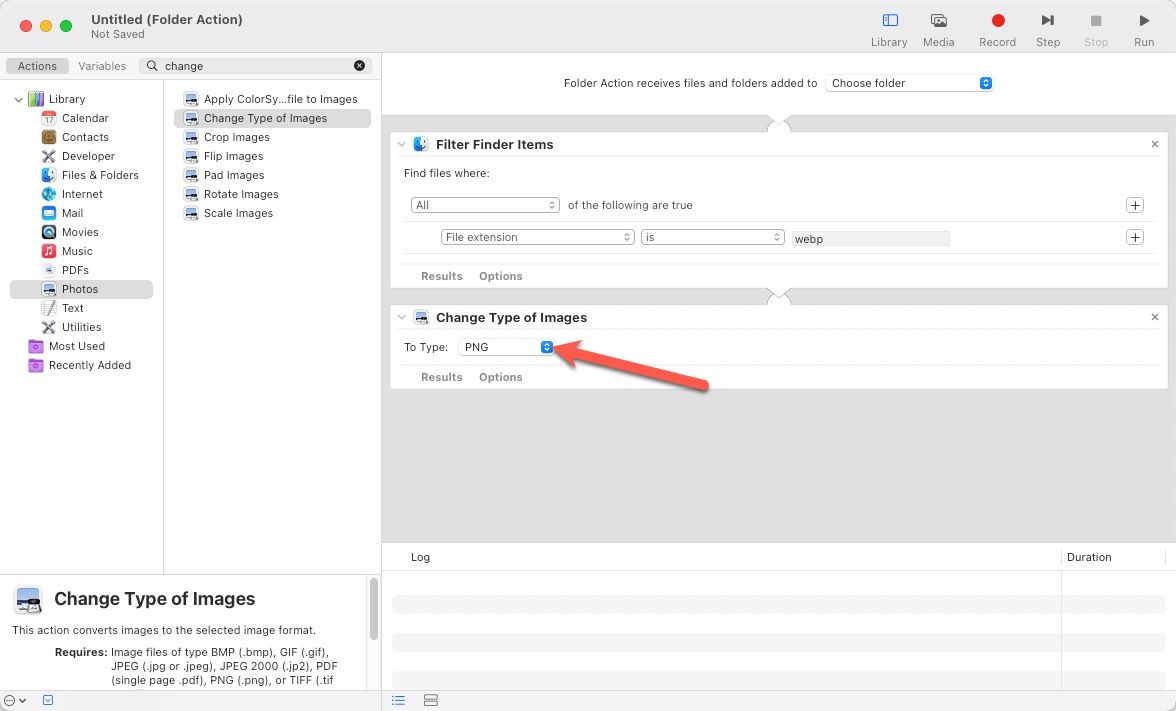Screen dimensions: 1176x711
Task: Remove the Filter Finder Items action
Action: (x=1155, y=144)
